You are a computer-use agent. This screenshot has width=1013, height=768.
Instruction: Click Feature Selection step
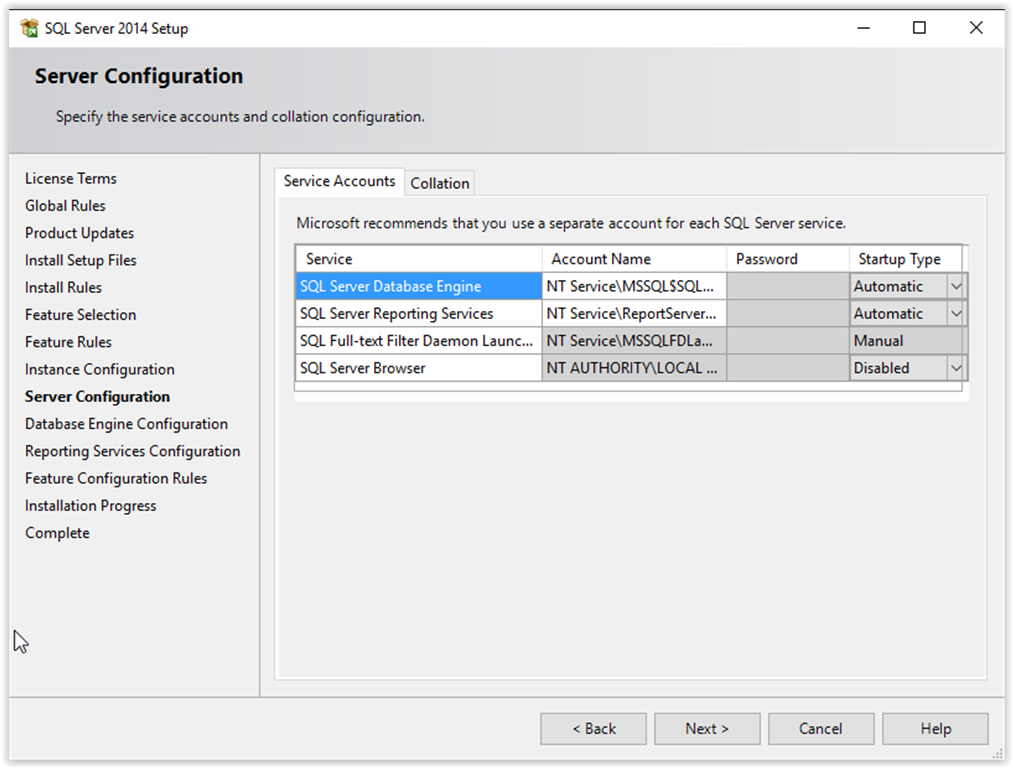point(81,315)
